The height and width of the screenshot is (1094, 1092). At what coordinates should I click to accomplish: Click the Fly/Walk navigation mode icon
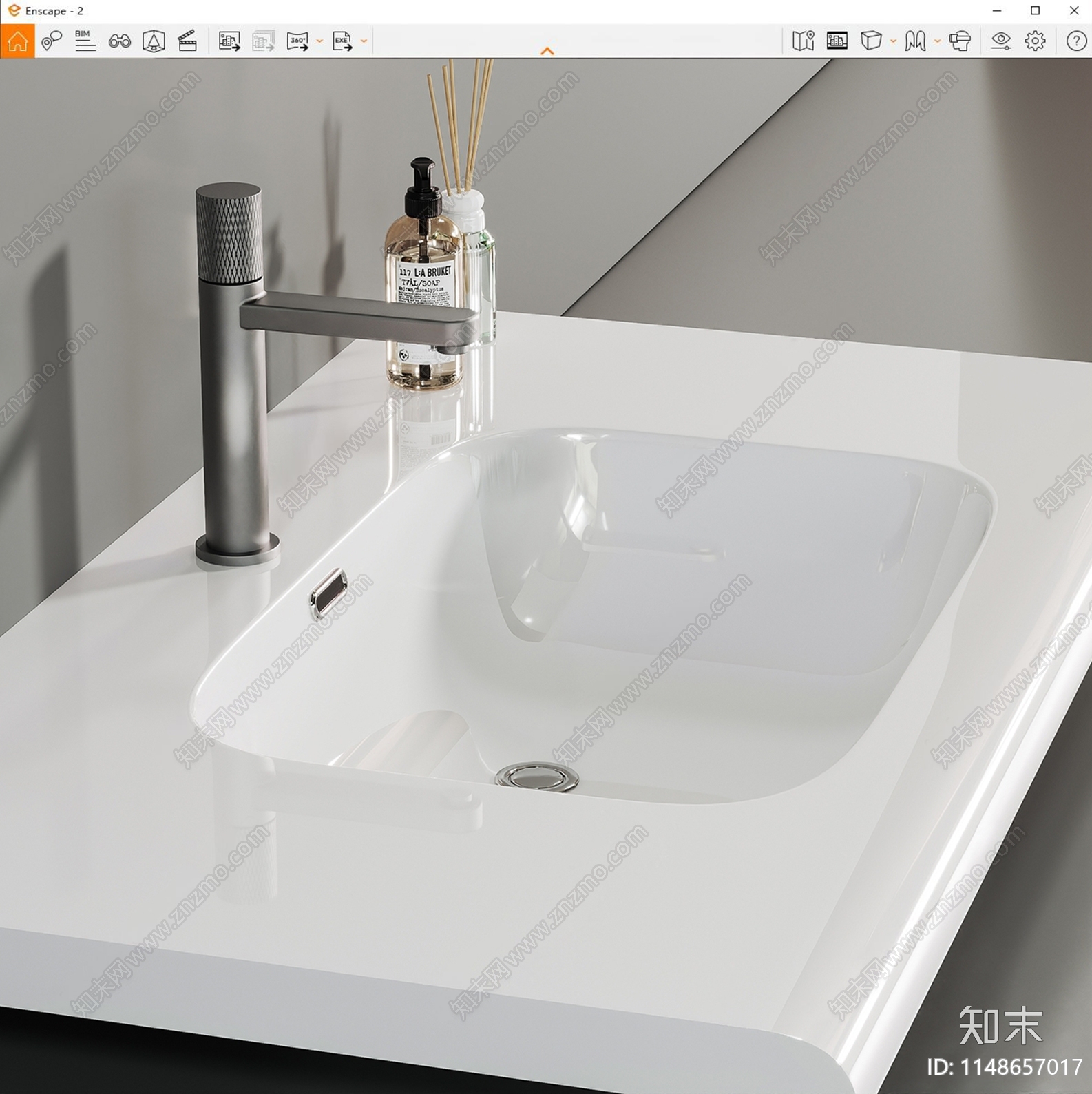[915, 41]
